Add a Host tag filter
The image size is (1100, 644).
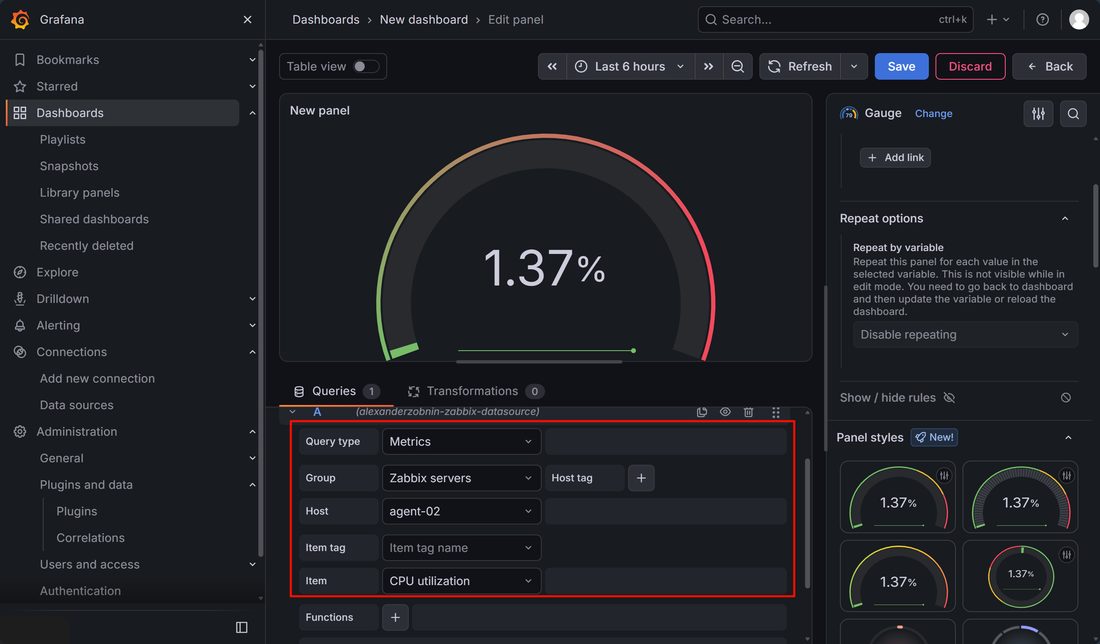641,478
